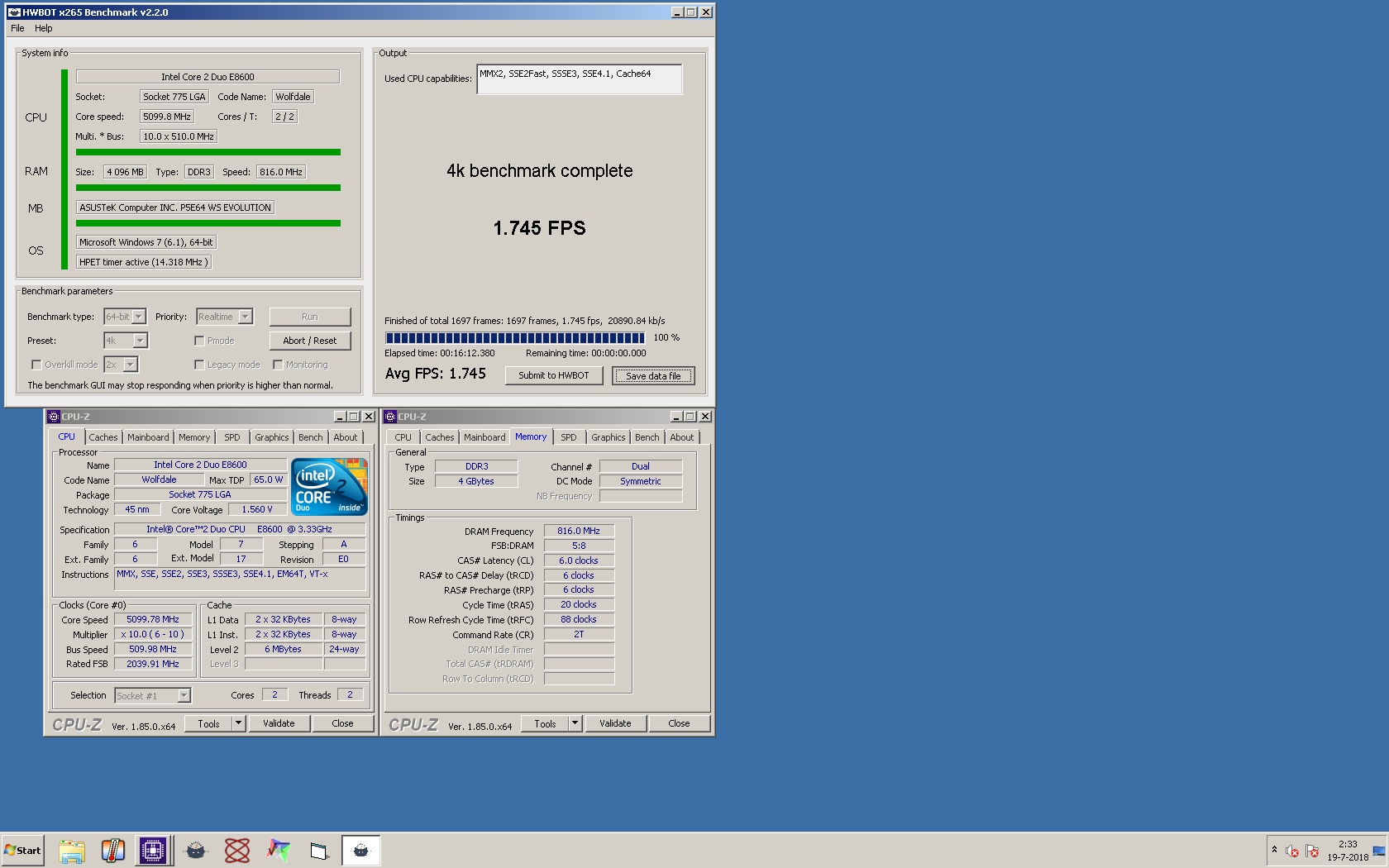This screenshot has height=868, width=1389.
Task: Click the benchmark progress bar
Action: (514, 337)
